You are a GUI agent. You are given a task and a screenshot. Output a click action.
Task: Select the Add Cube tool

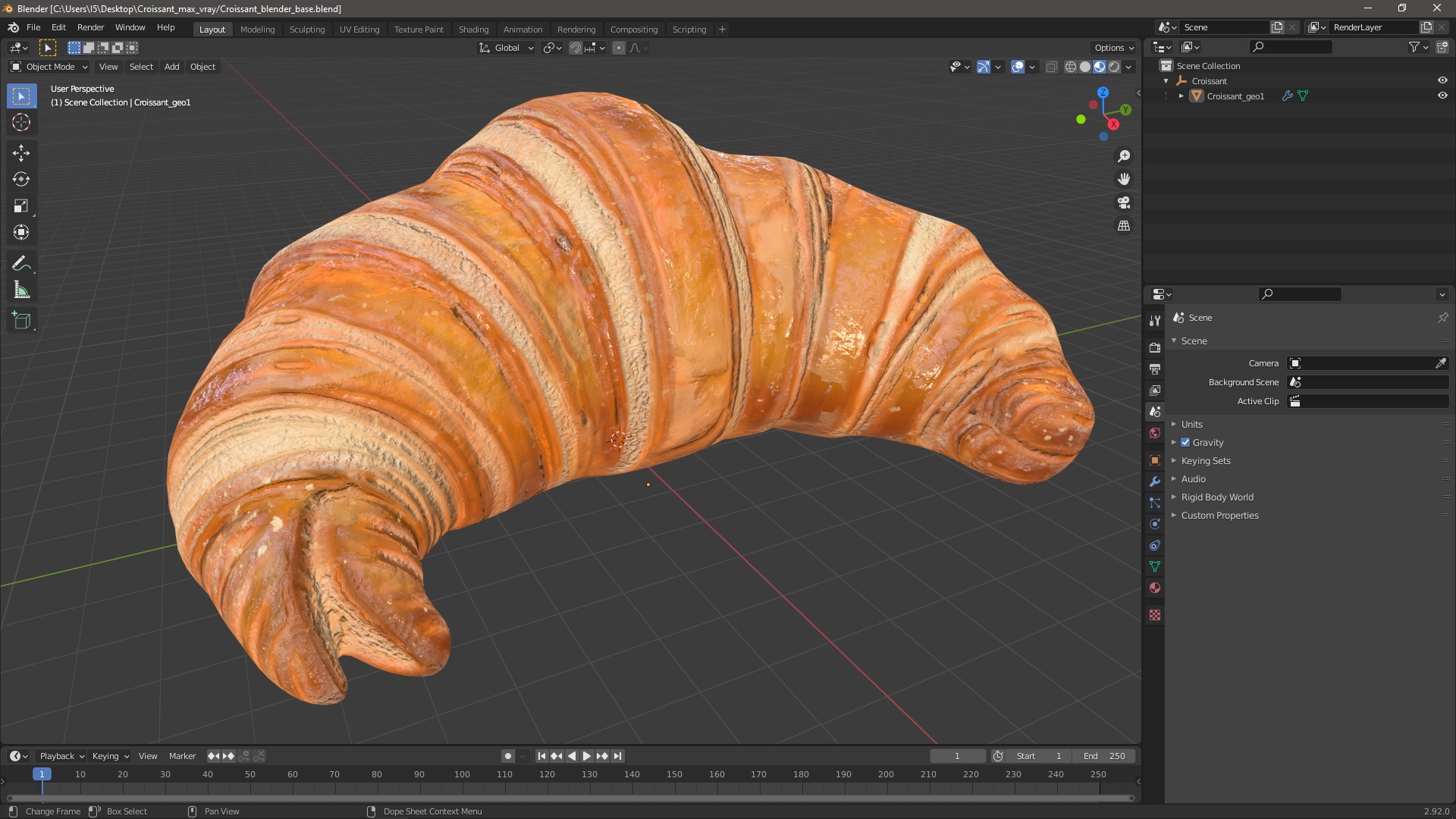(x=21, y=321)
